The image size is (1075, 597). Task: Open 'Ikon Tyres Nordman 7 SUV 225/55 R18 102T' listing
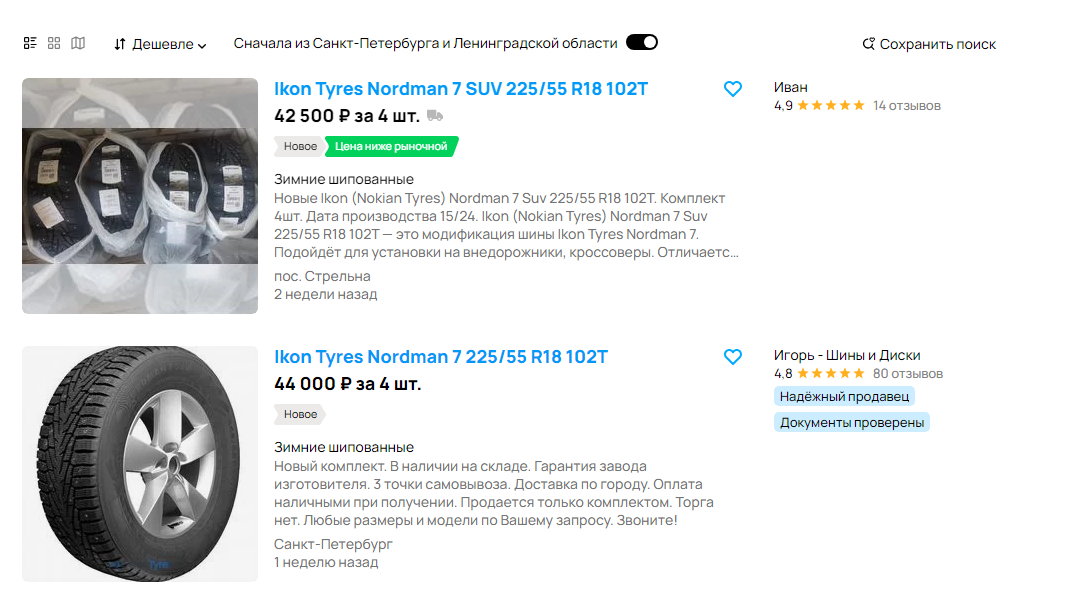coord(461,89)
